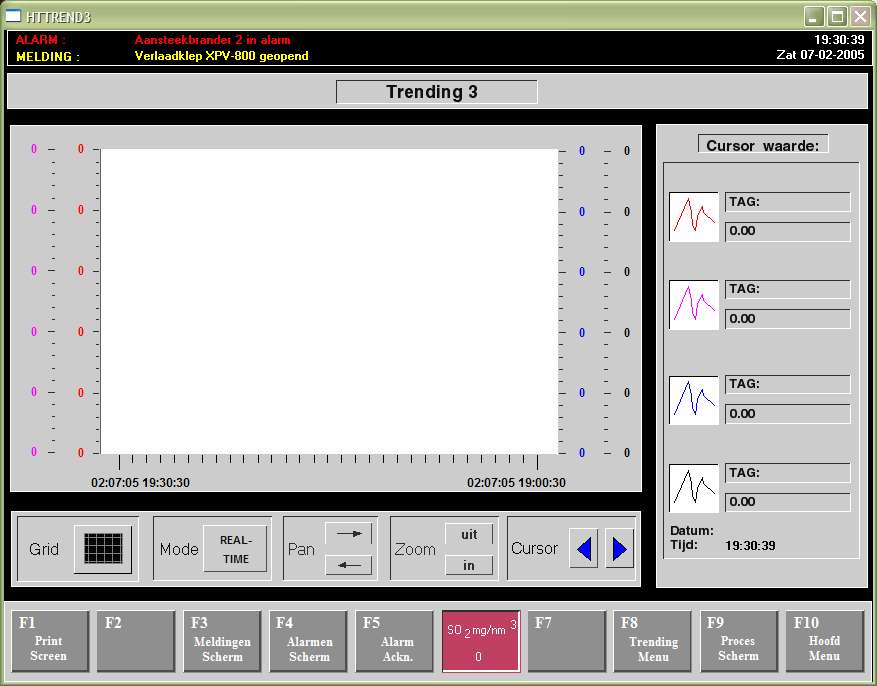The width and height of the screenshot is (877, 686).
Task: Open Meldingen Scherm with F3
Action: (222, 641)
